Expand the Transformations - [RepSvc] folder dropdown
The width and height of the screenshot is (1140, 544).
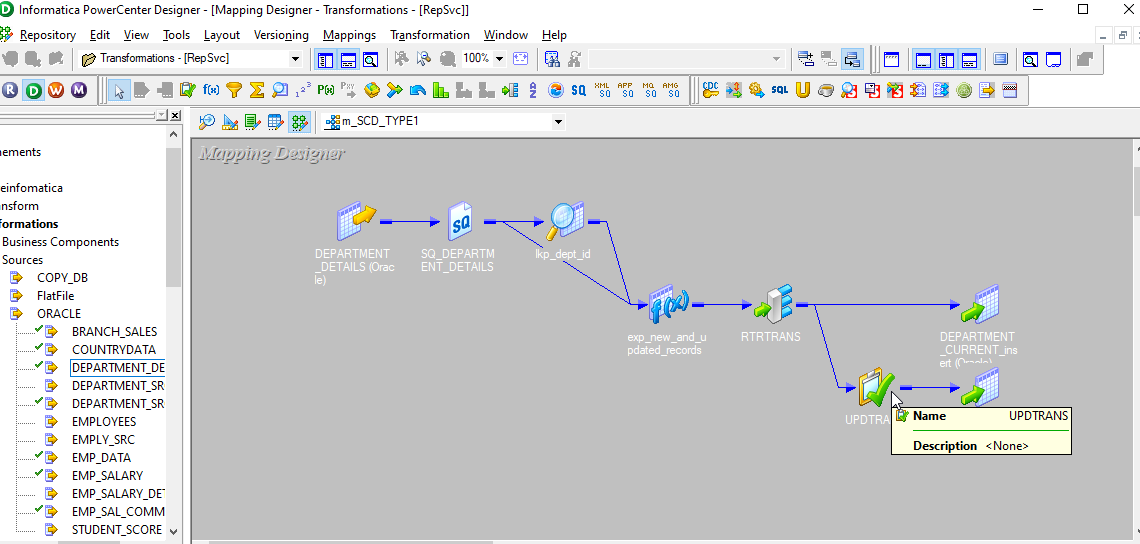pos(295,59)
